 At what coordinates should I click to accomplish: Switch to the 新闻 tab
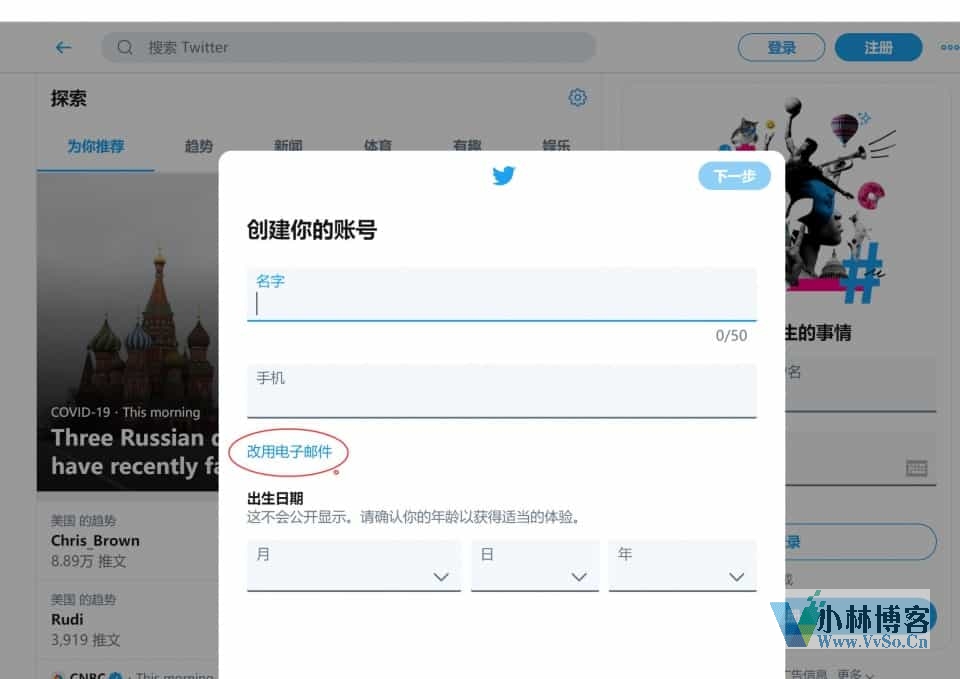[288, 145]
